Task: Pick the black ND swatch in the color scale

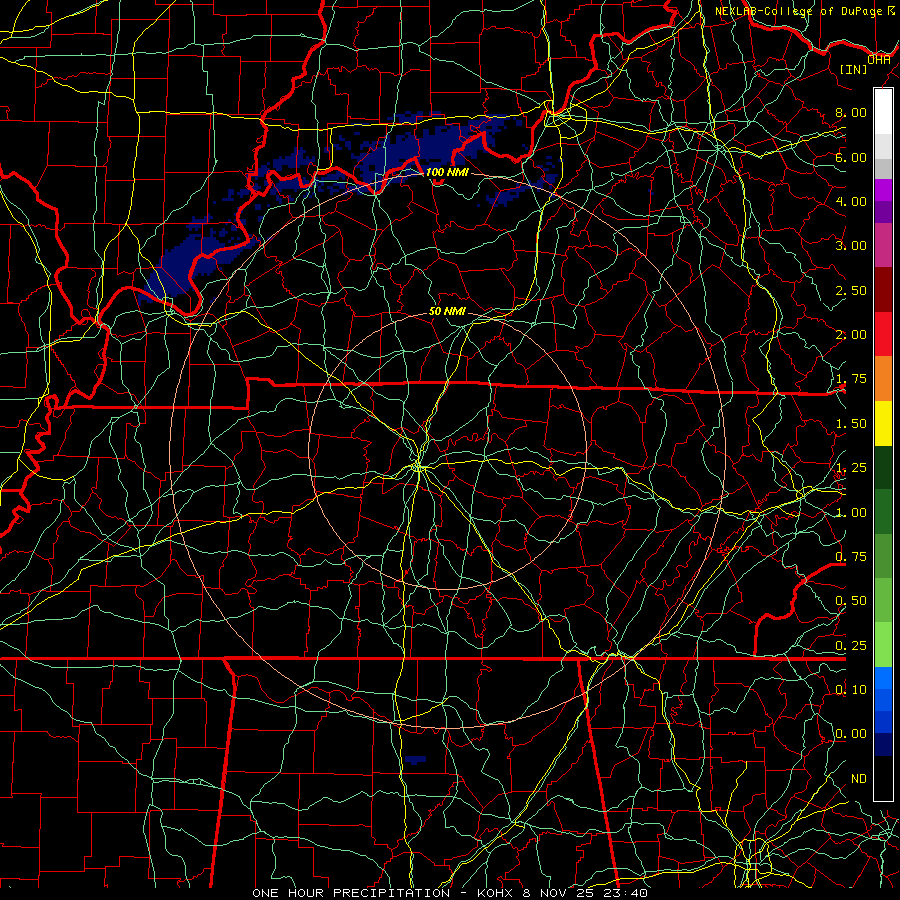Action: pos(883,778)
